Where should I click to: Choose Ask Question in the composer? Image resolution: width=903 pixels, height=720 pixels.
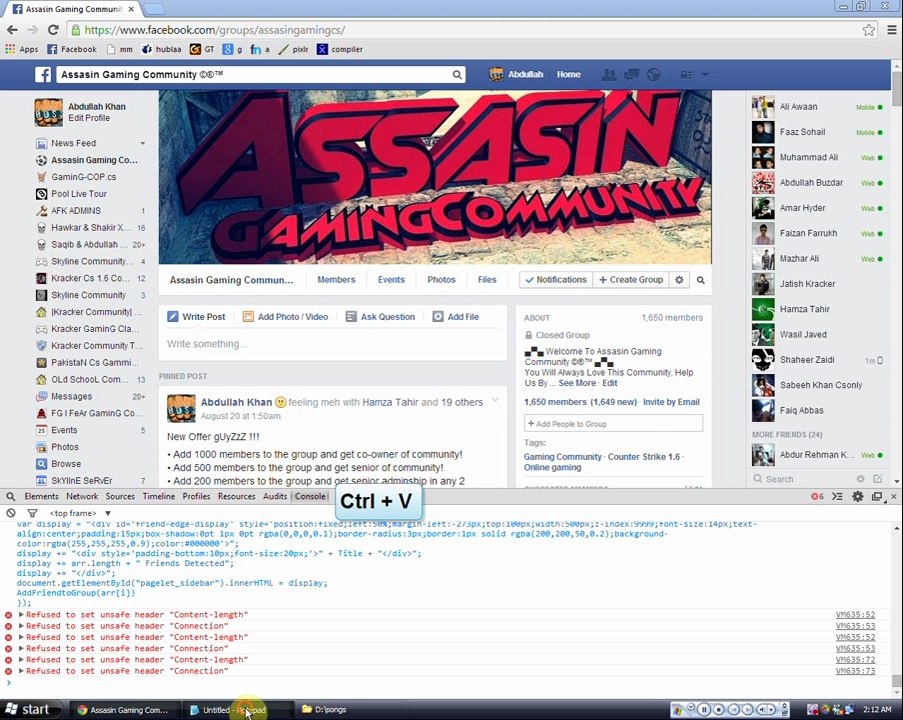pyautogui.click(x=380, y=317)
